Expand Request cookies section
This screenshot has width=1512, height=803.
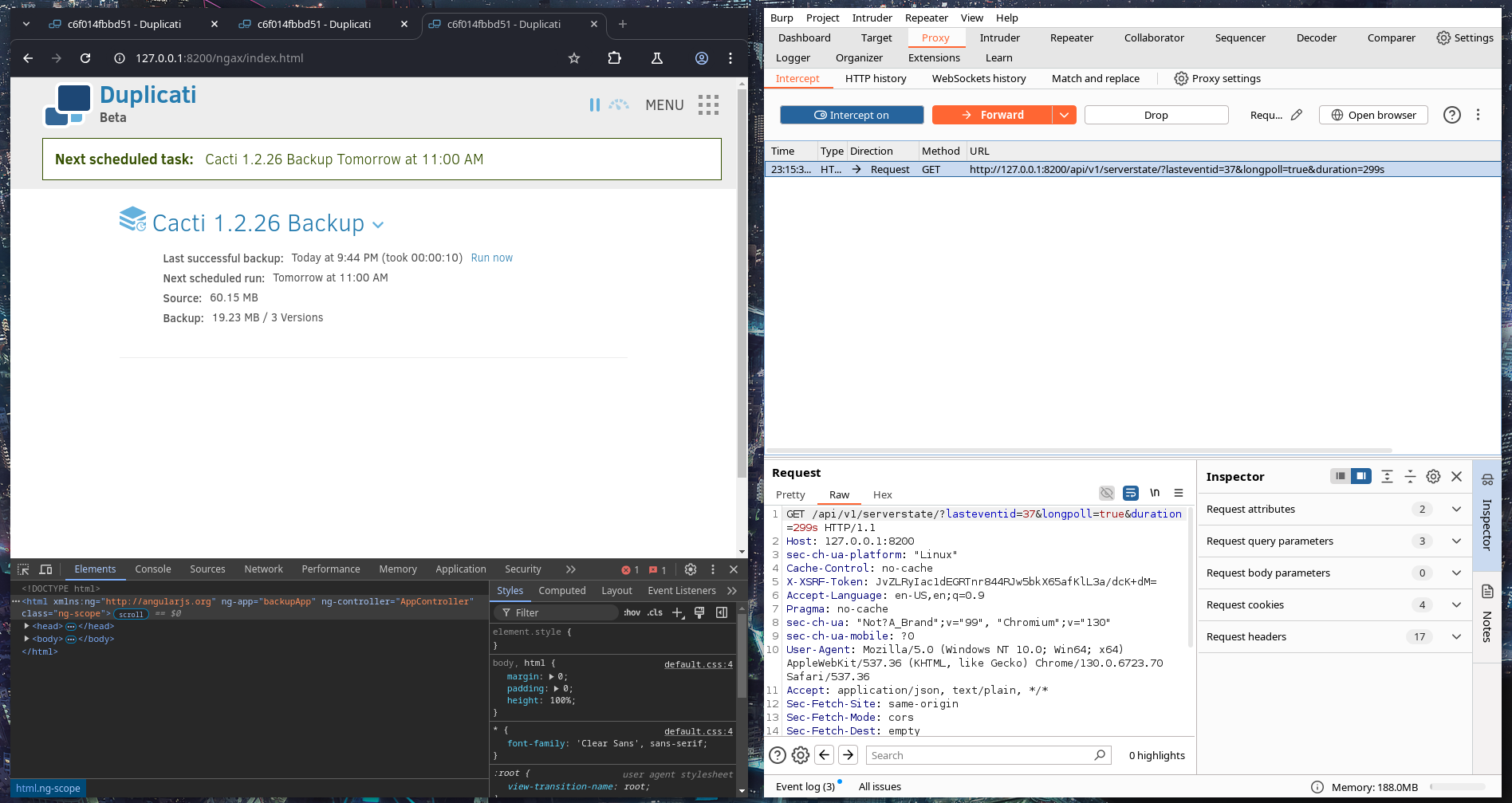coord(1456,604)
